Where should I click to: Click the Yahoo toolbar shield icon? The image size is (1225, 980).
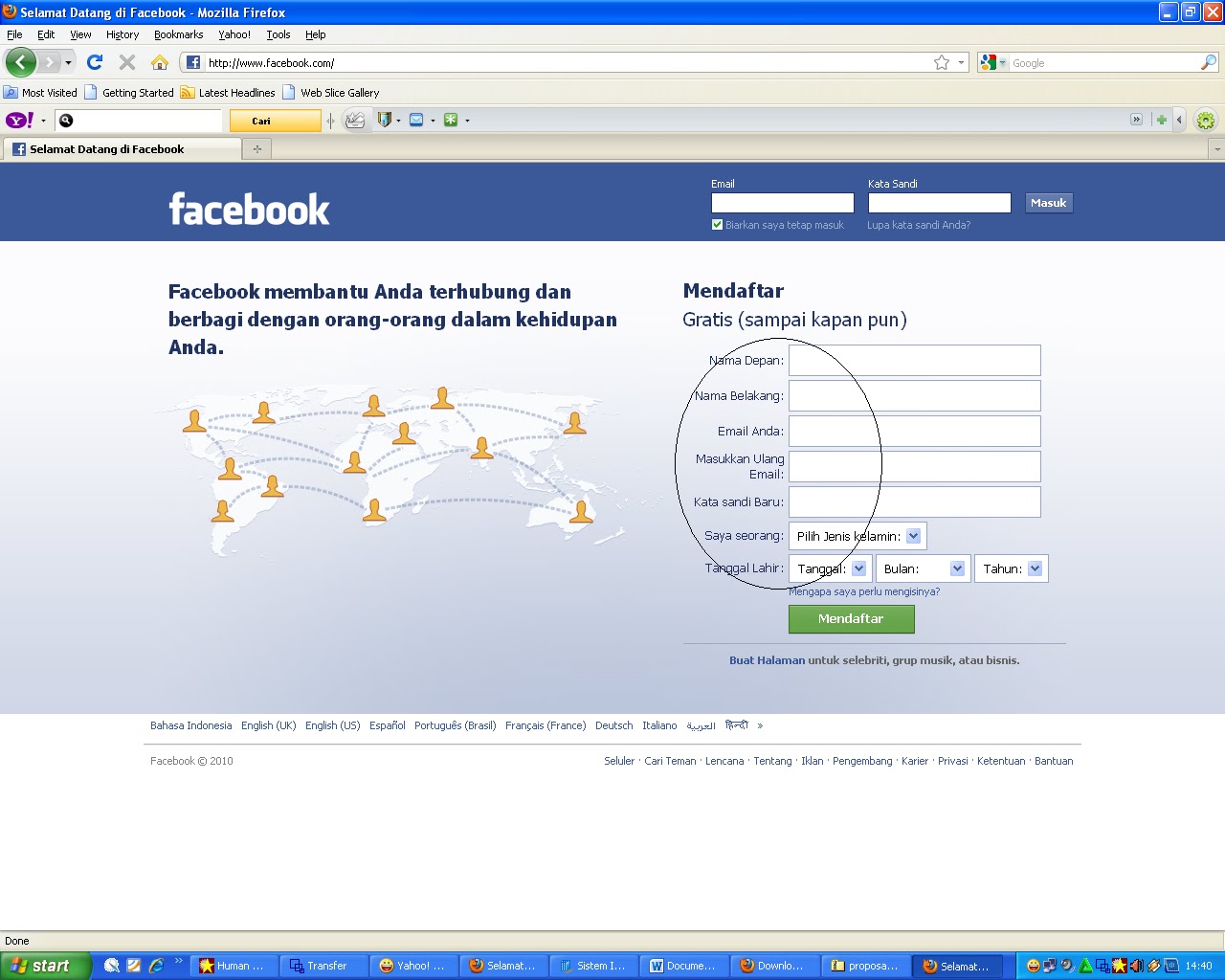point(384,121)
